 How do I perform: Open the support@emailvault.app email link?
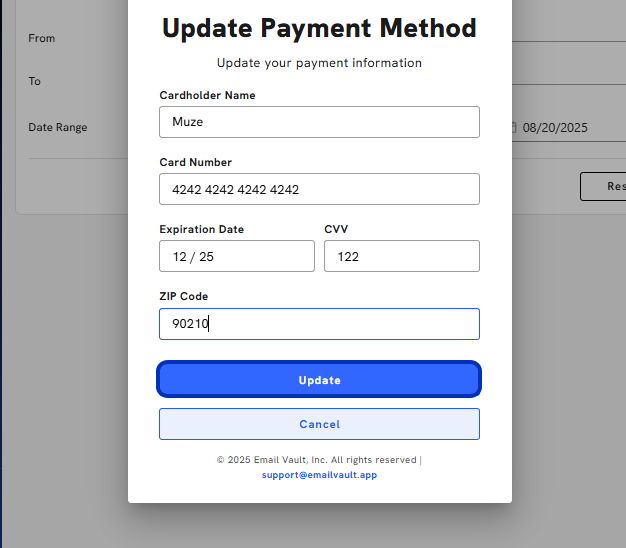(319, 475)
